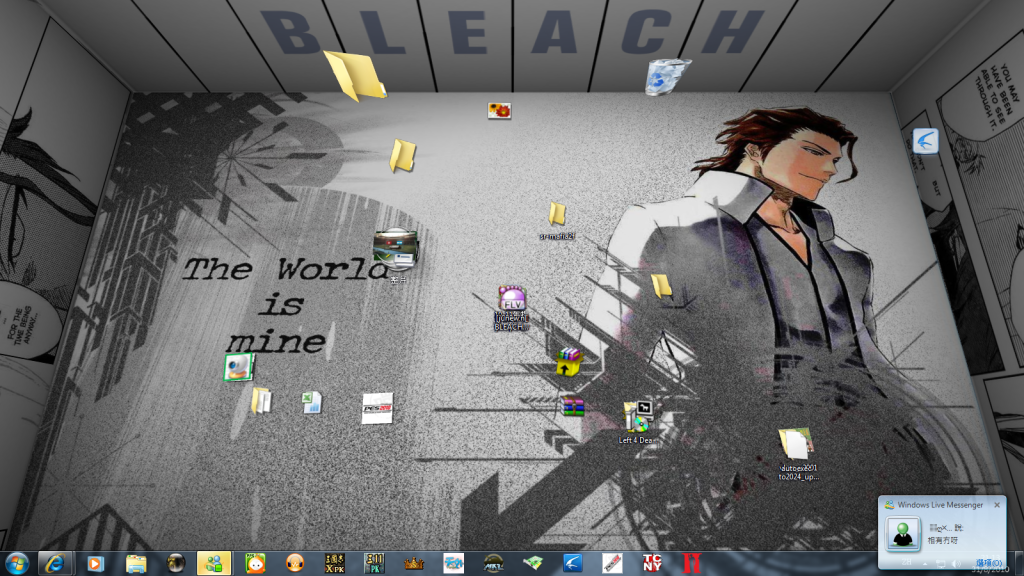Open the Excel spreadsheet file icon
Screen dimensions: 1024x576
point(312,402)
